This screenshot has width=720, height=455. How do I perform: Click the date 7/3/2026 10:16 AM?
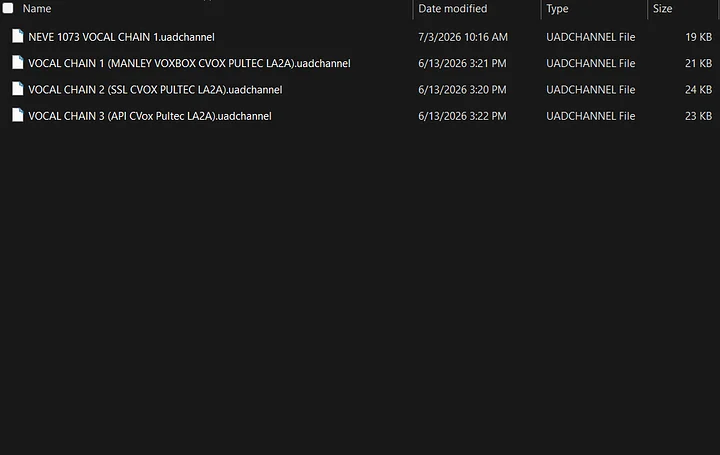coord(463,37)
